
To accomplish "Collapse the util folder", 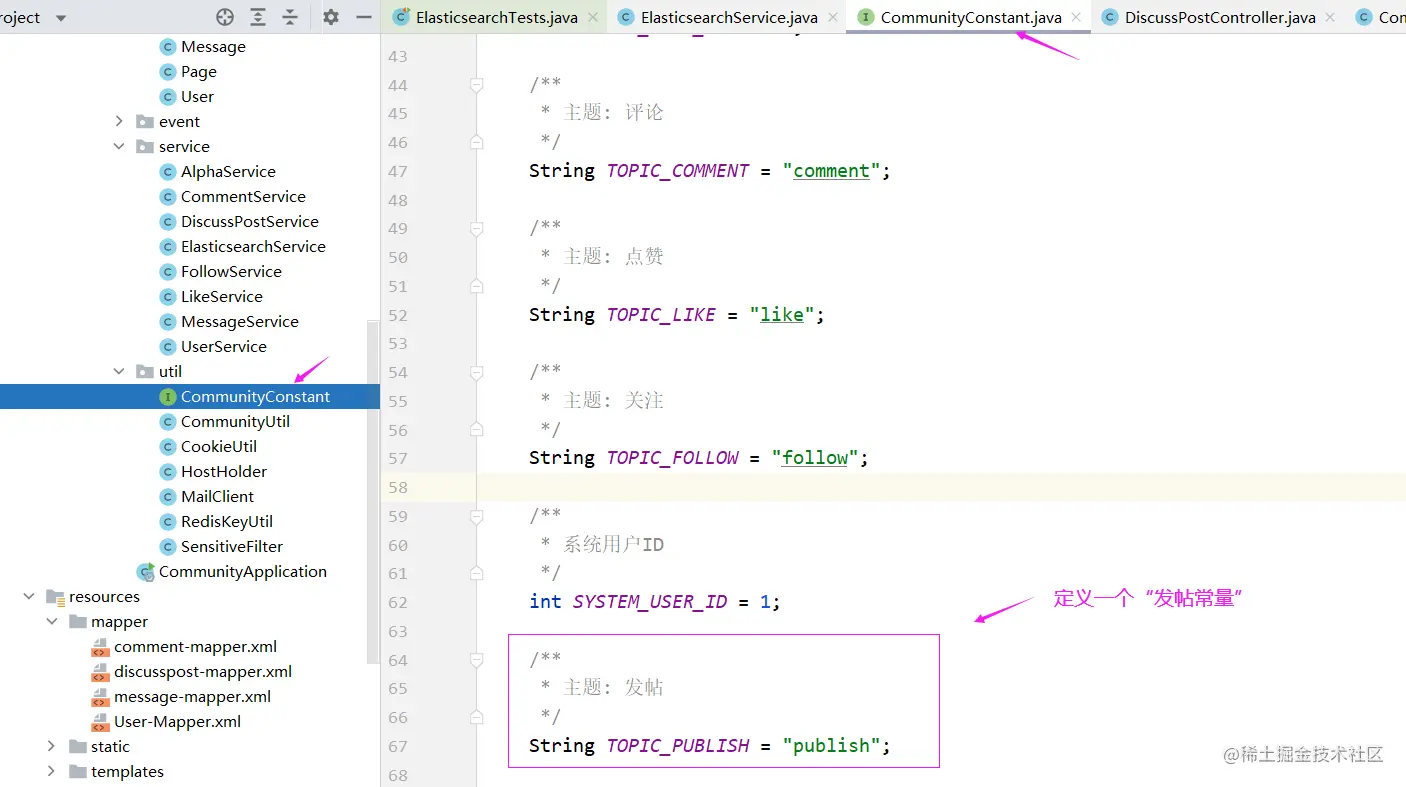I will click(119, 371).
